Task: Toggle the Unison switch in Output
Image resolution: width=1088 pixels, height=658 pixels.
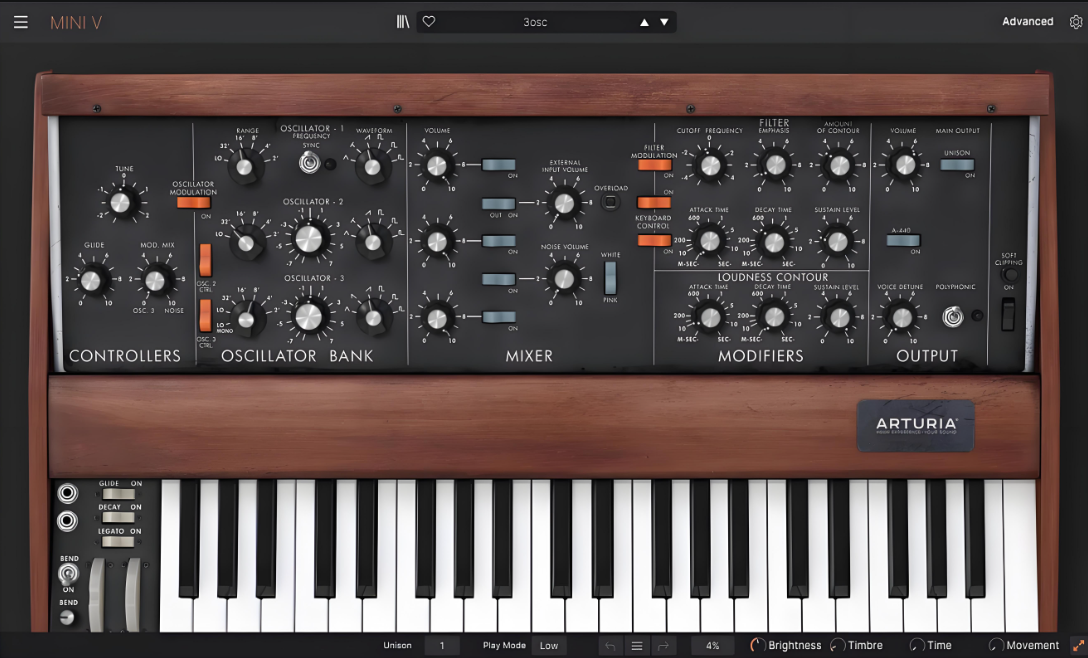Action: pos(957,164)
